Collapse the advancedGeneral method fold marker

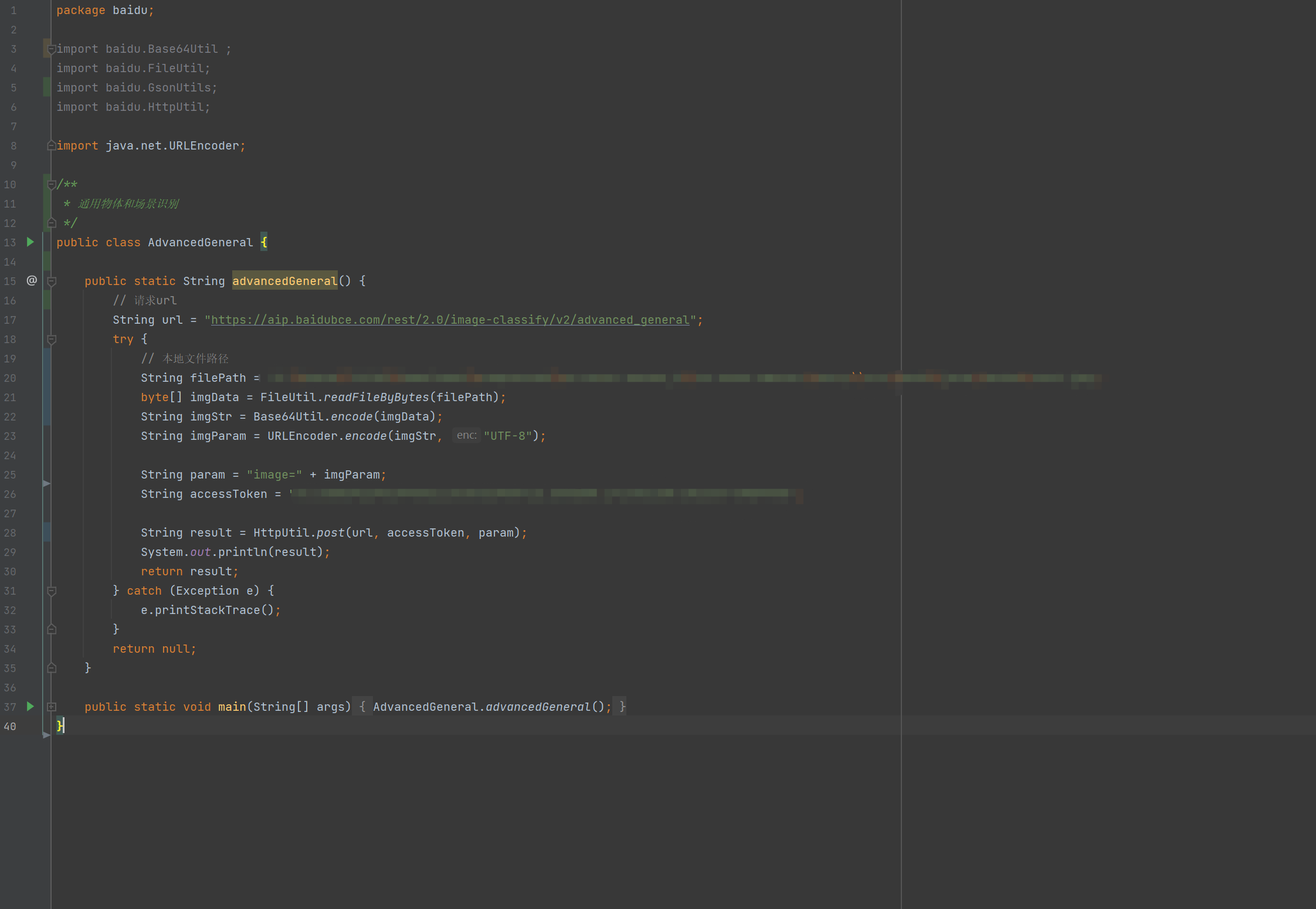click(x=52, y=281)
